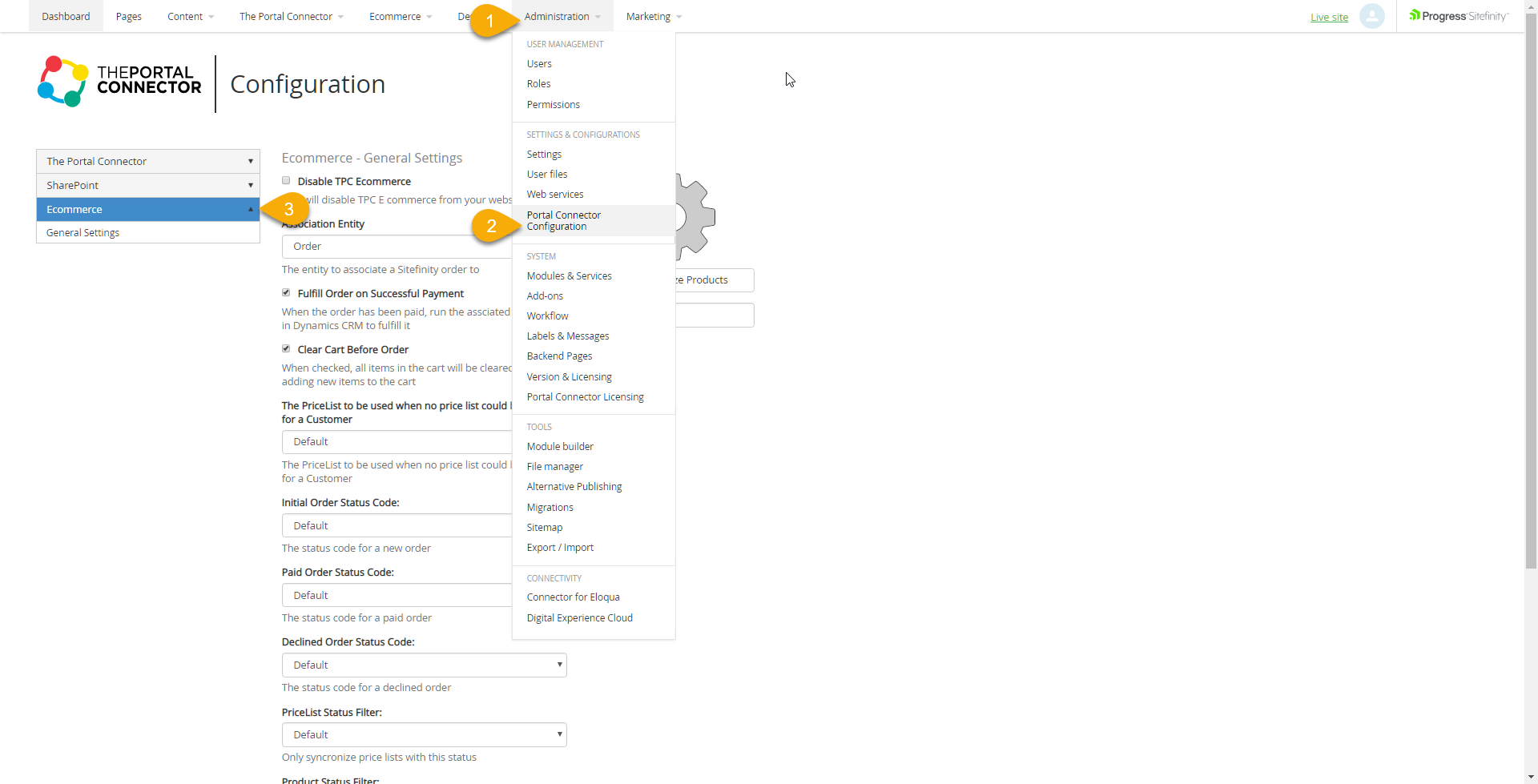The width and height of the screenshot is (1538, 784).
Task: Select Version & Licensing entry
Action: [570, 377]
